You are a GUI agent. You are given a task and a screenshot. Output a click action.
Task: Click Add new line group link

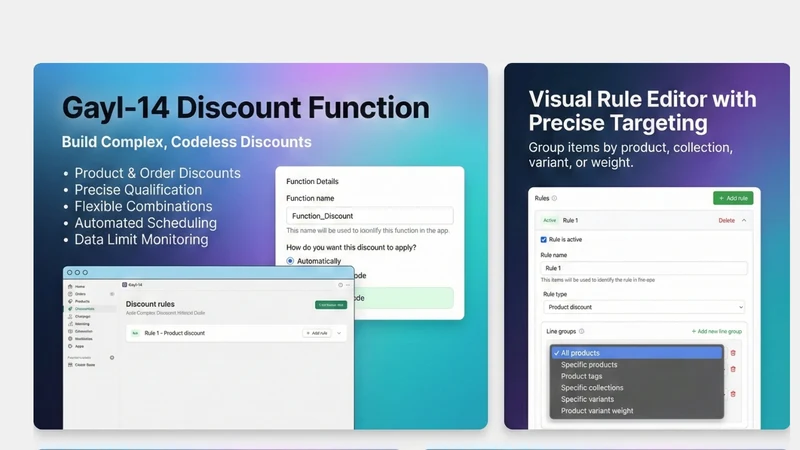point(716,331)
